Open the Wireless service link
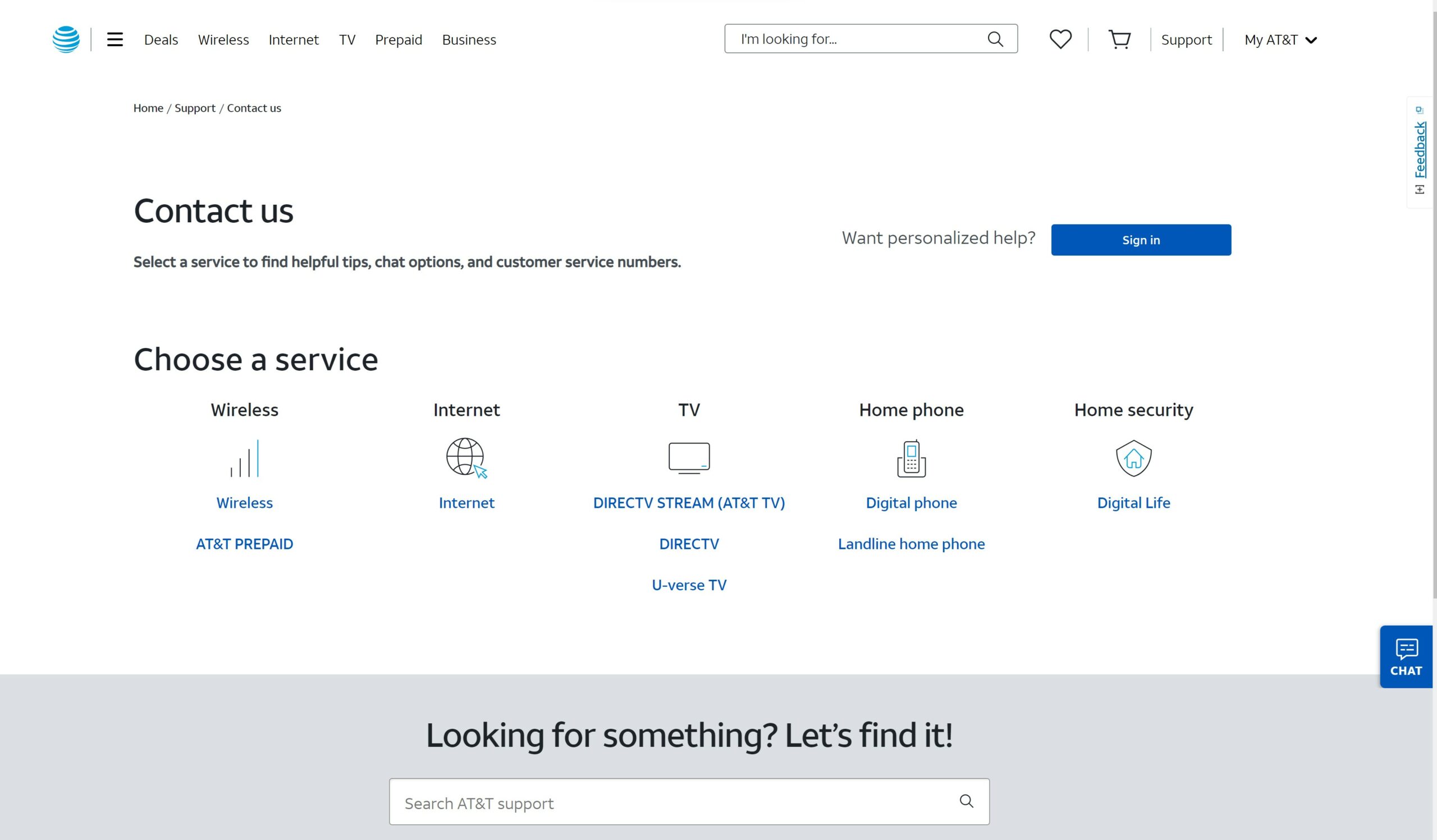 click(245, 503)
